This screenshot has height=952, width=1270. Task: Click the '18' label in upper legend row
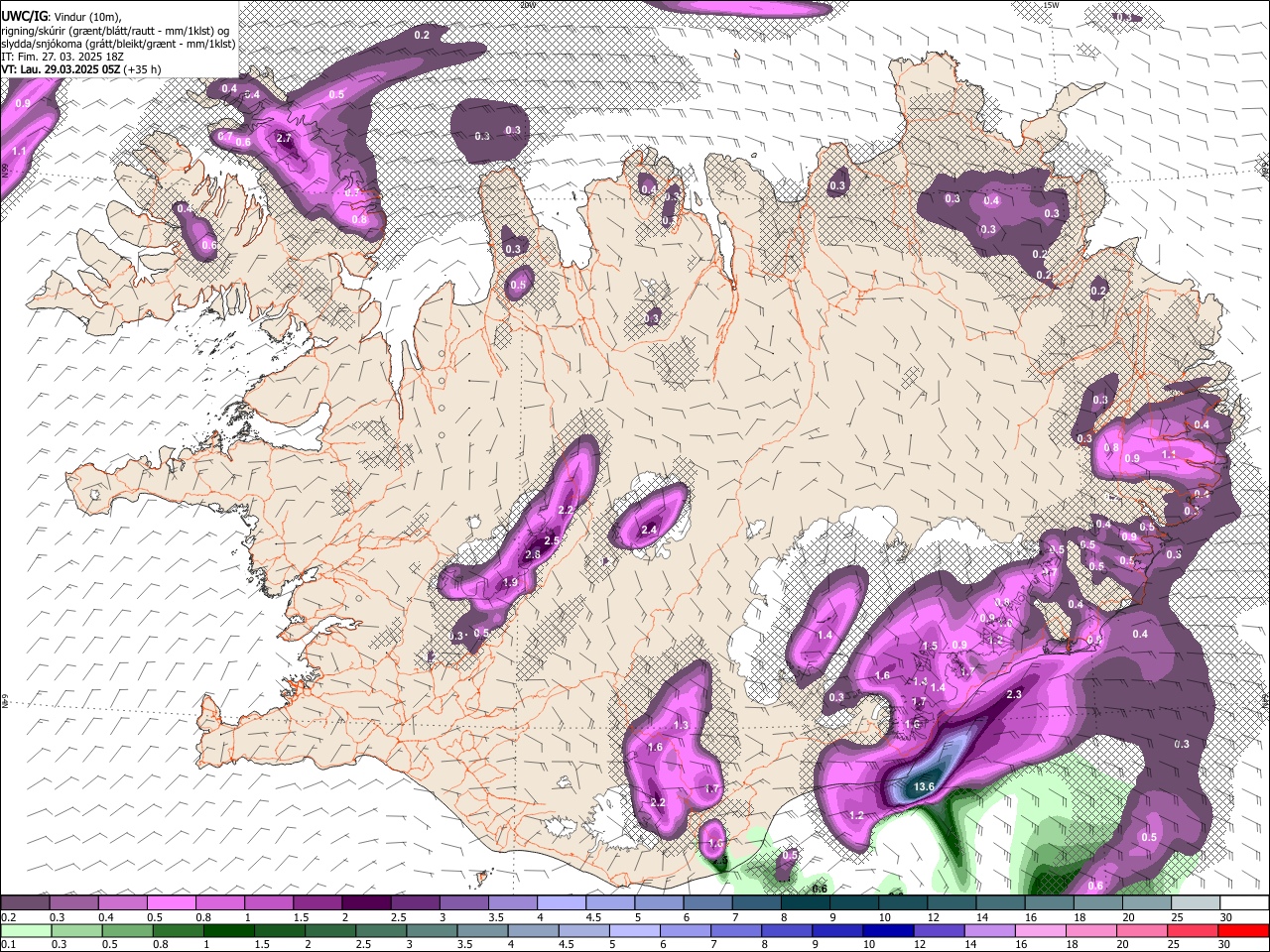(1079, 917)
